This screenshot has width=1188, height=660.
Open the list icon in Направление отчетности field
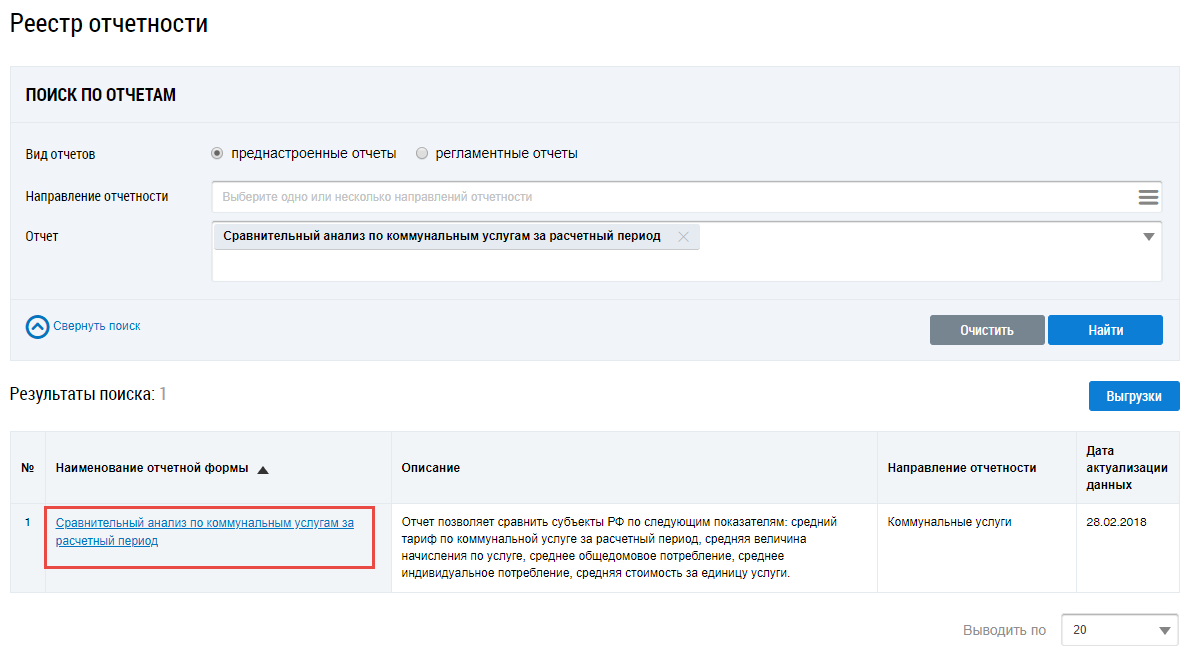click(x=1148, y=197)
